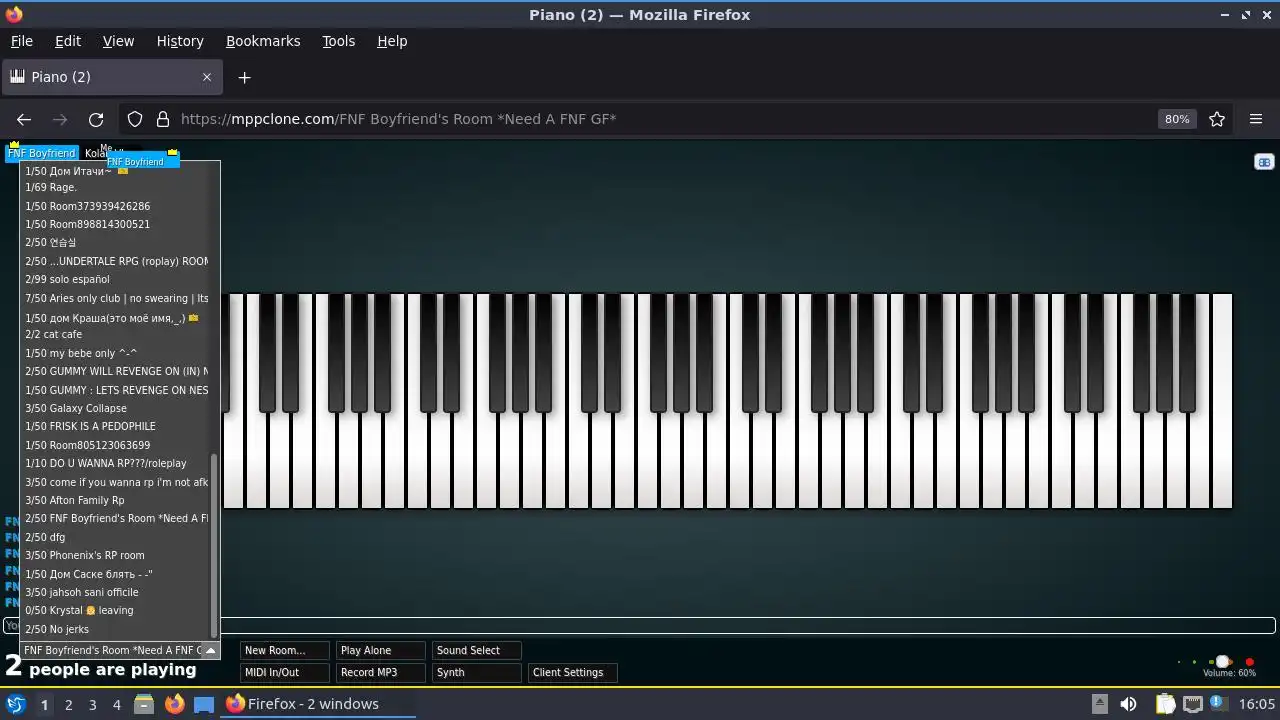The width and height of the screenshot is (1280, 720).
Task: Open the Bookmarks menu
Action: click(x=263, y=41)
